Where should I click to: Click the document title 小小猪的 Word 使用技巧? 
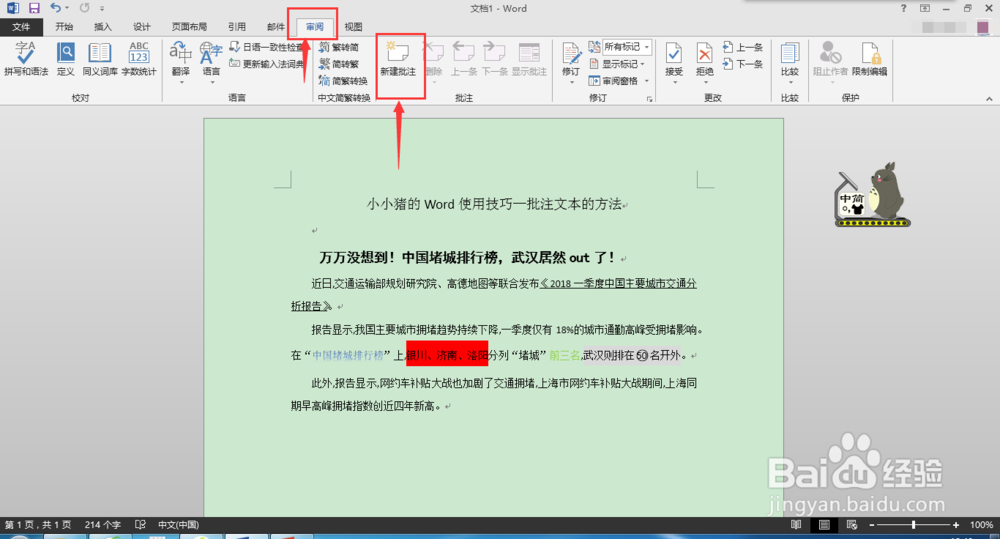point(494,204)
